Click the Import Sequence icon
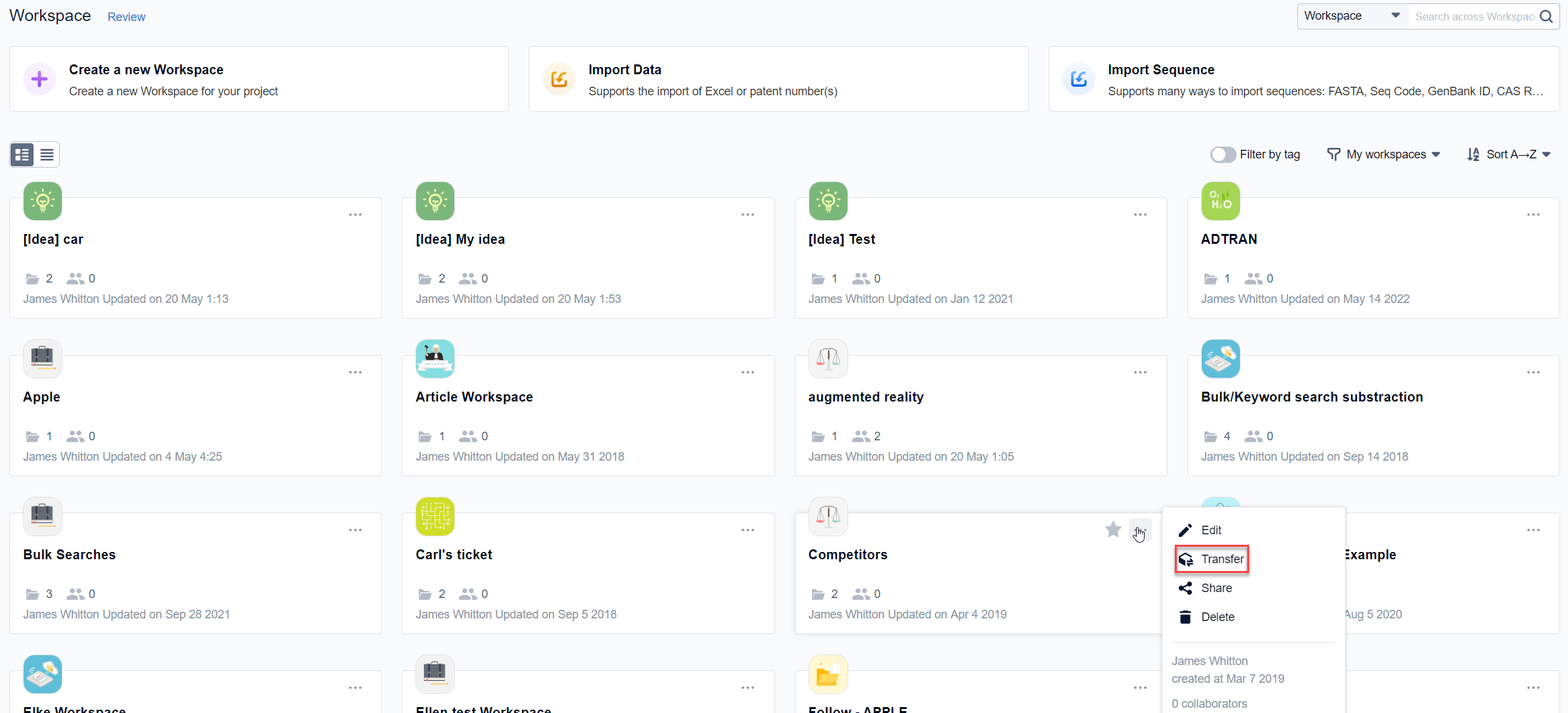 [x=1078, y=79]
